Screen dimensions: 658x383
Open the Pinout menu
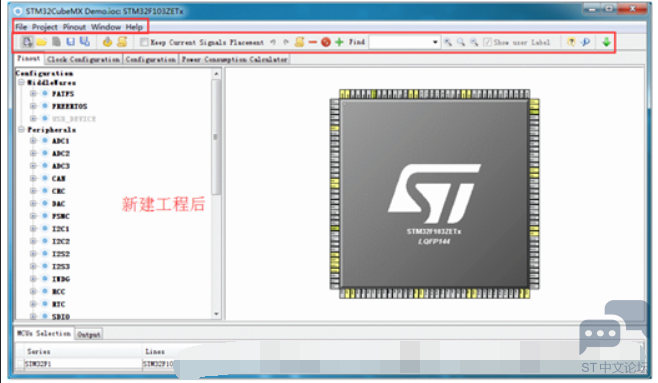coord(74,27)
